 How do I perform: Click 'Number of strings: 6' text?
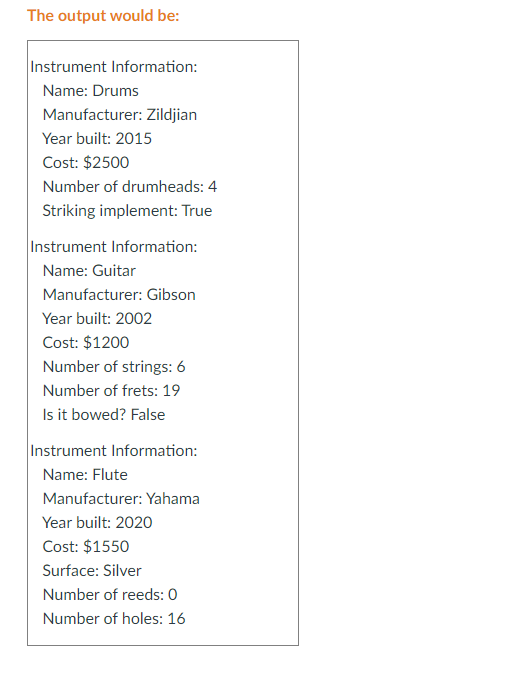pos(114,367)
